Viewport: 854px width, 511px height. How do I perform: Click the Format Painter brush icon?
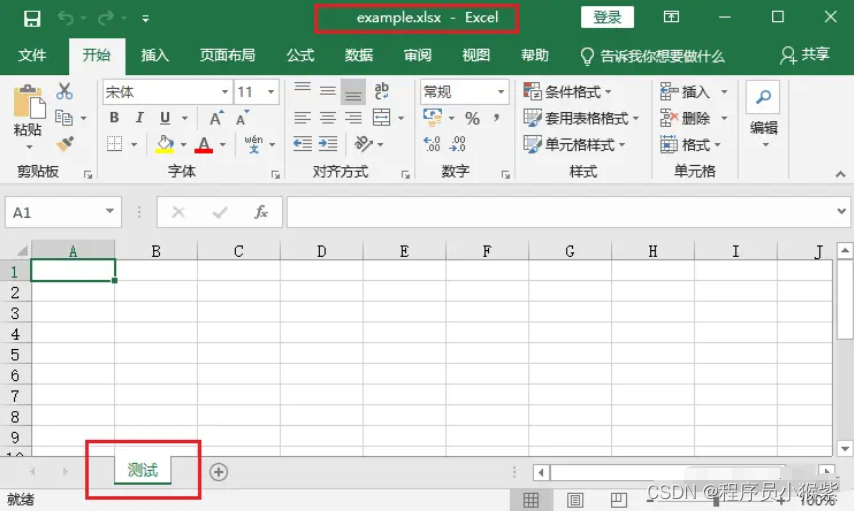pyautogui.click(x=65, y=144)
